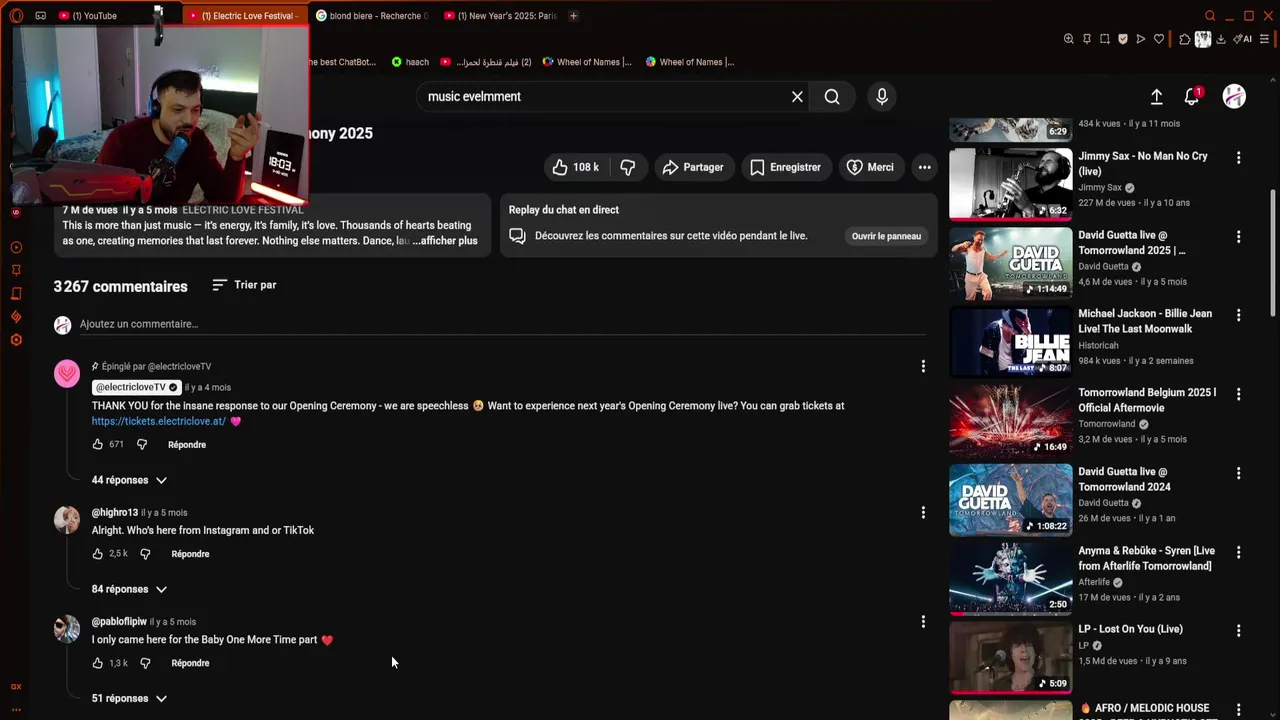Like the @highro13 comment with 2,5 k
The image size is (1280, 720).
98,554
